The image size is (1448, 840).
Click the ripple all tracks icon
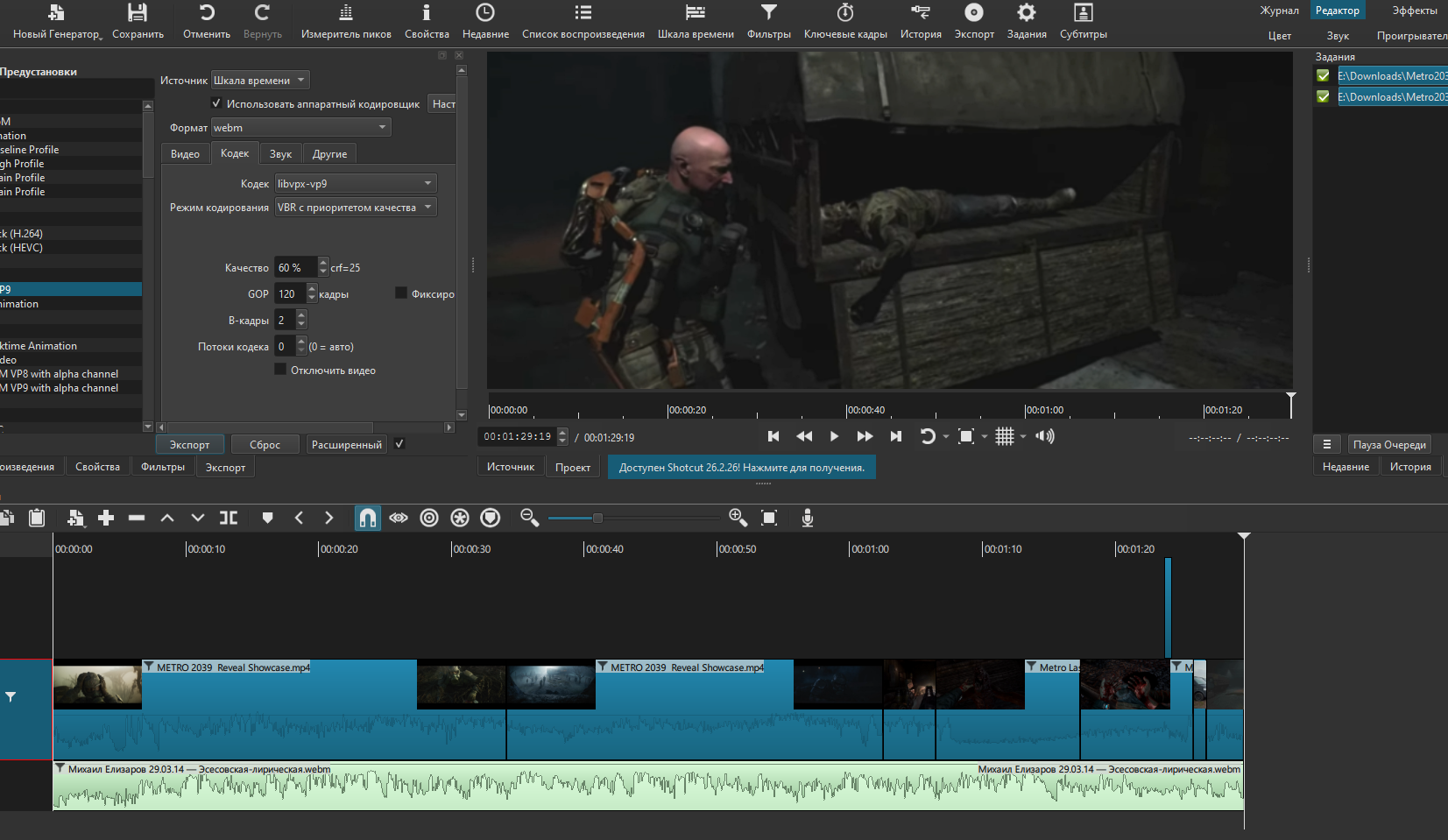(460, 519)
